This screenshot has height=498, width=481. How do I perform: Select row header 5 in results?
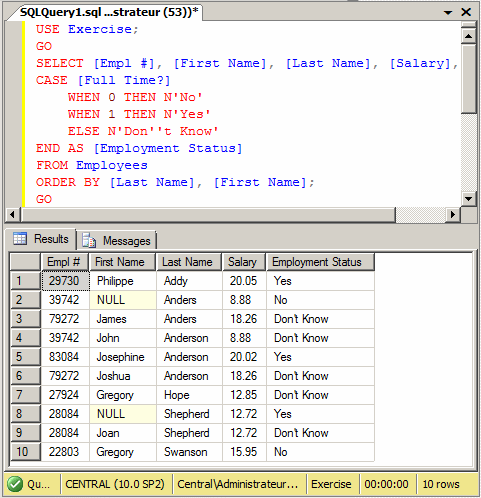25,357
